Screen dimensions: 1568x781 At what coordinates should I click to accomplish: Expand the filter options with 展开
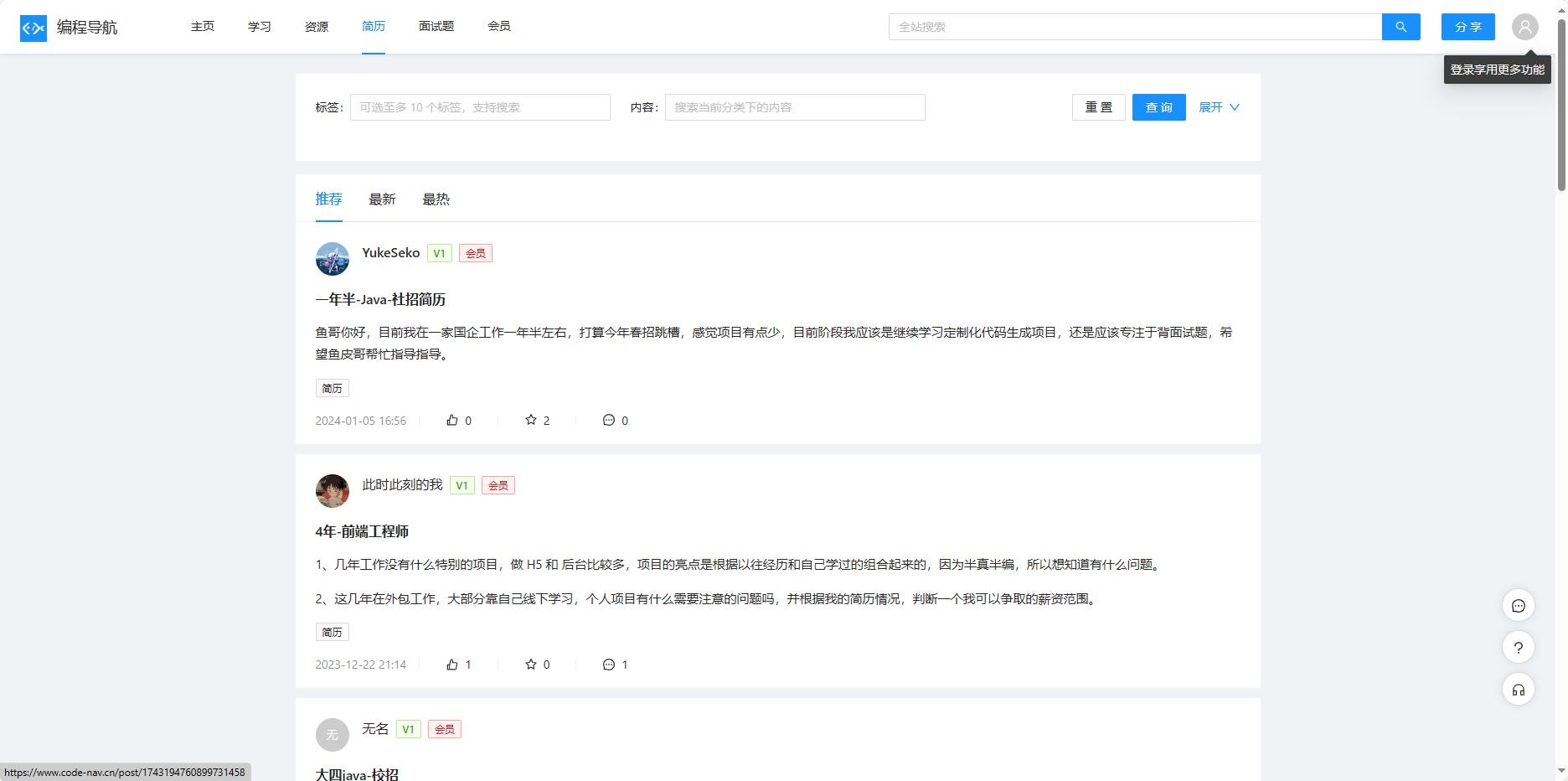(x=1219, y=107)
